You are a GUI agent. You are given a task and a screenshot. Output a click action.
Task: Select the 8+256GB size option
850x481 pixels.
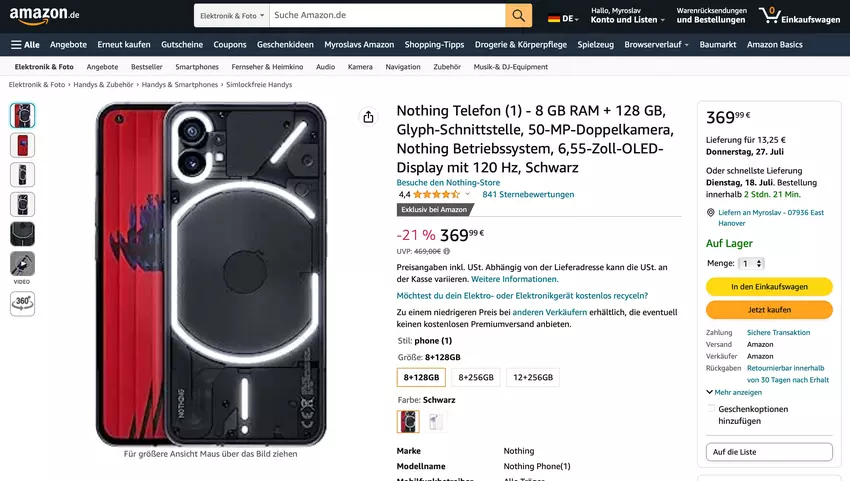click(476, 377)
